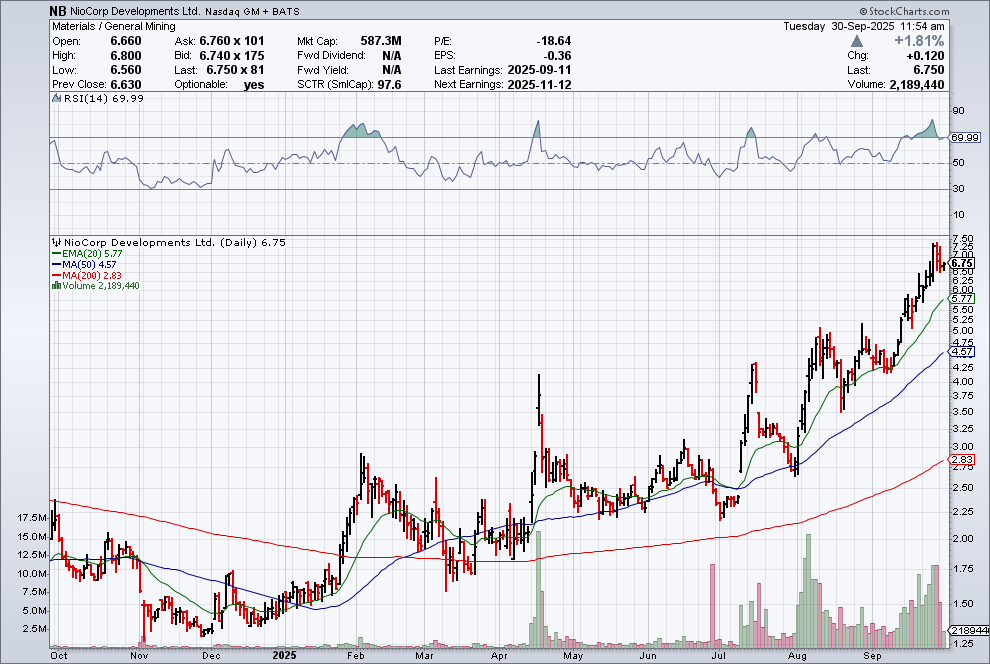This screenshot has height=664, width=990.
Task: Click the volume bars legend icon
Action: click(56, 286)
